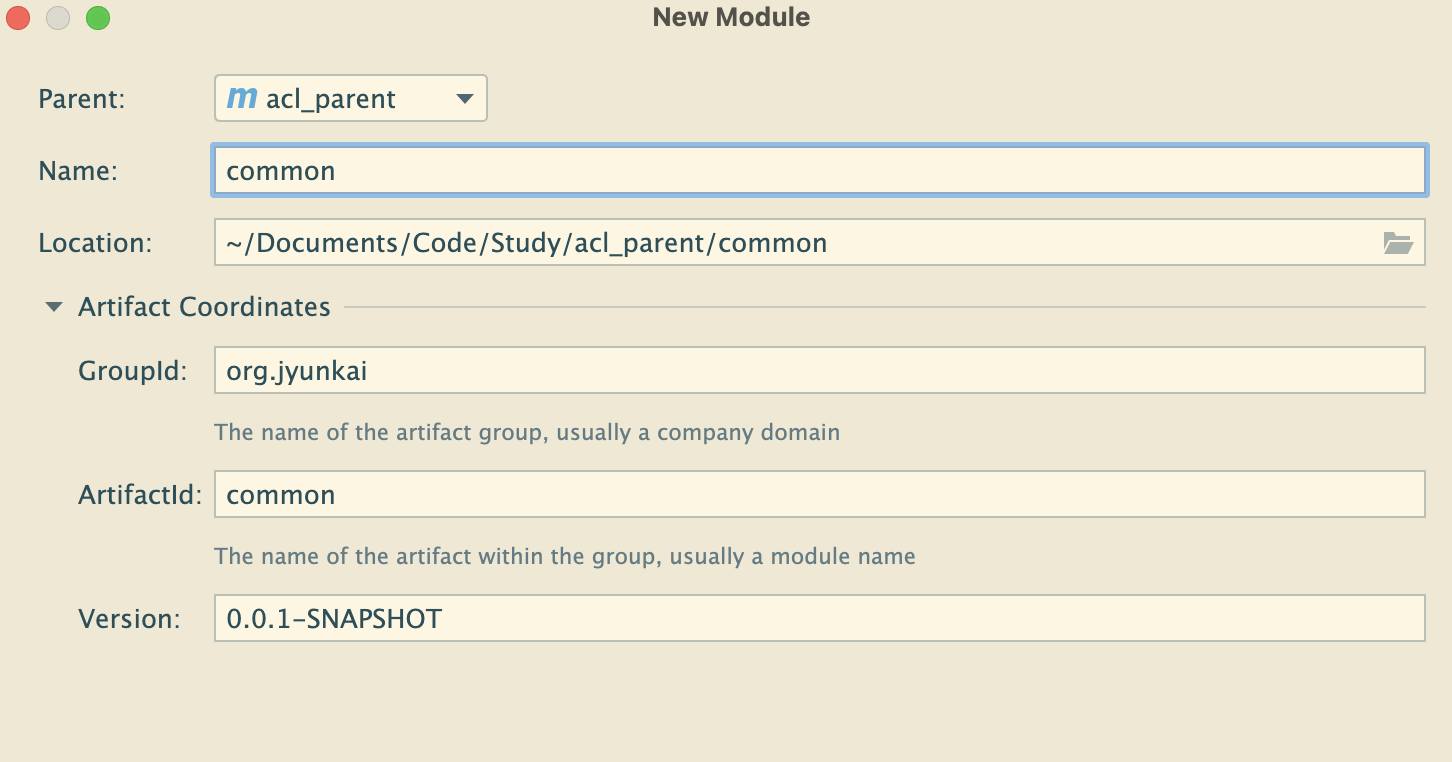
Task: Click the 'Parent:' label
Action: pyautogui.click(x=81, y=99)
